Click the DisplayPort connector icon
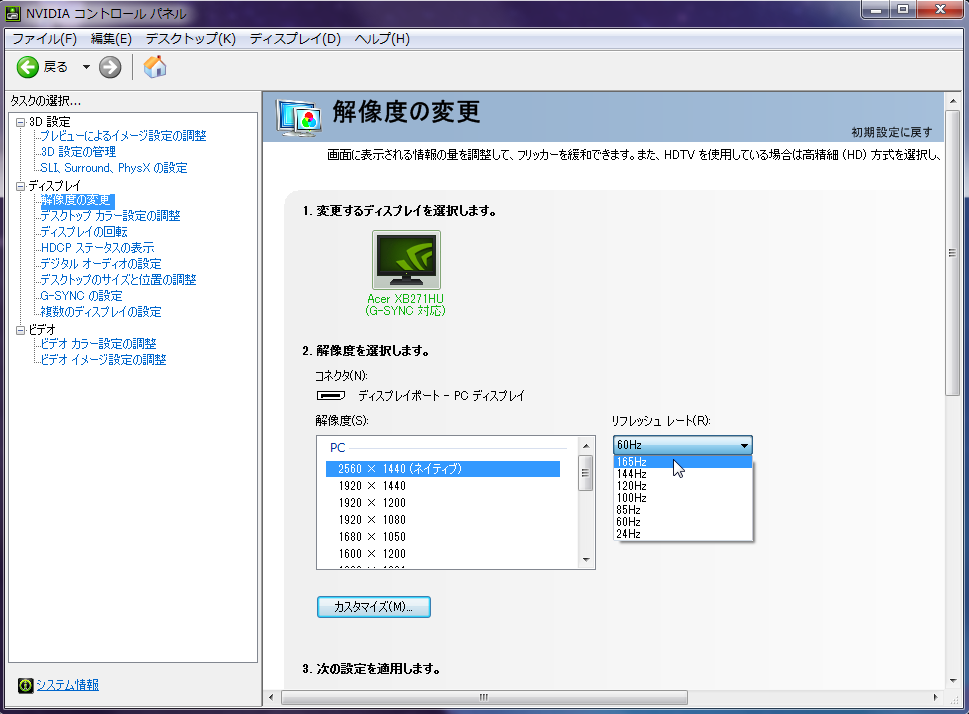969x714 pixels. pos(331,396)
